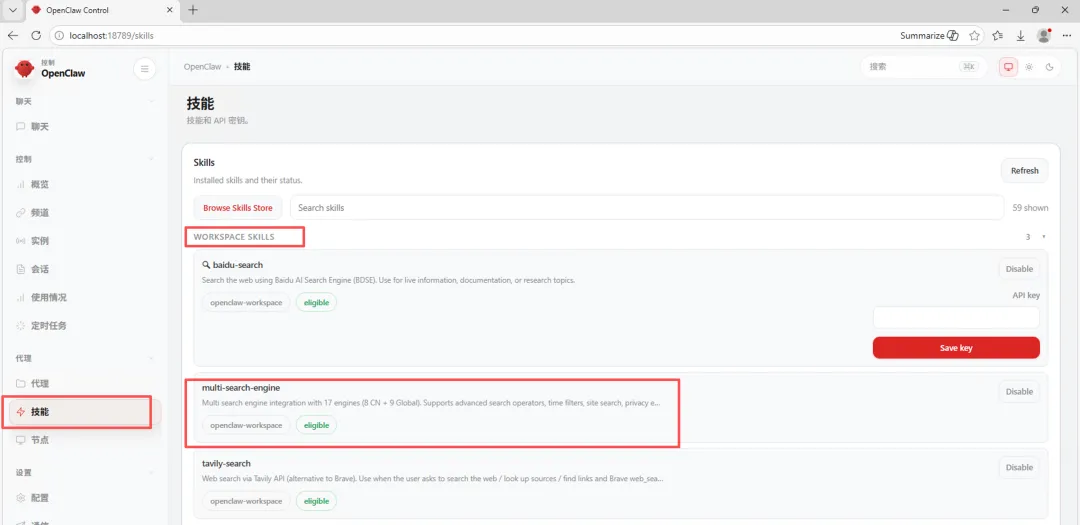Click openclaw-workspace tag under baidu-search
Viewport: 1080px width, 525px height.
246,302
